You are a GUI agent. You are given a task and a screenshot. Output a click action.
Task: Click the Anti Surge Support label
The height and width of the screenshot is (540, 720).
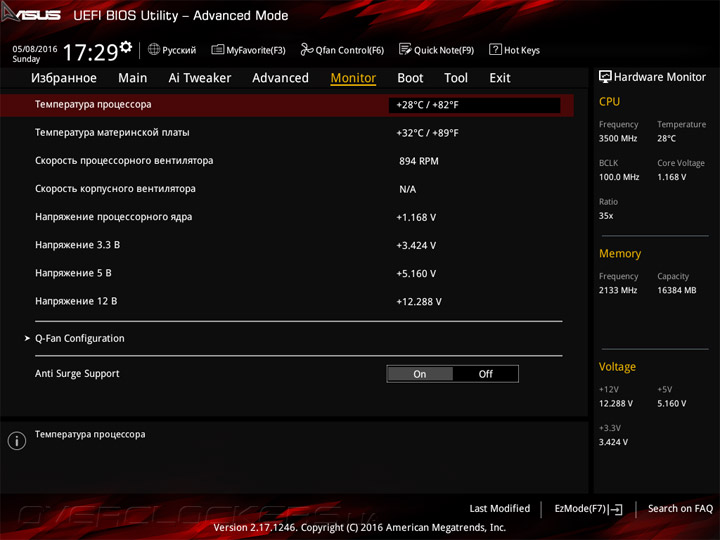pos(77,373)
